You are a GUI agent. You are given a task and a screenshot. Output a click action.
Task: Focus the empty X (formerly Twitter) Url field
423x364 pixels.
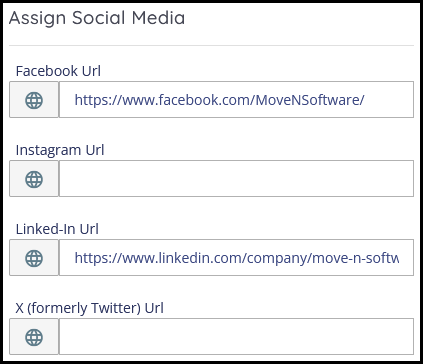tap(236, 337)
